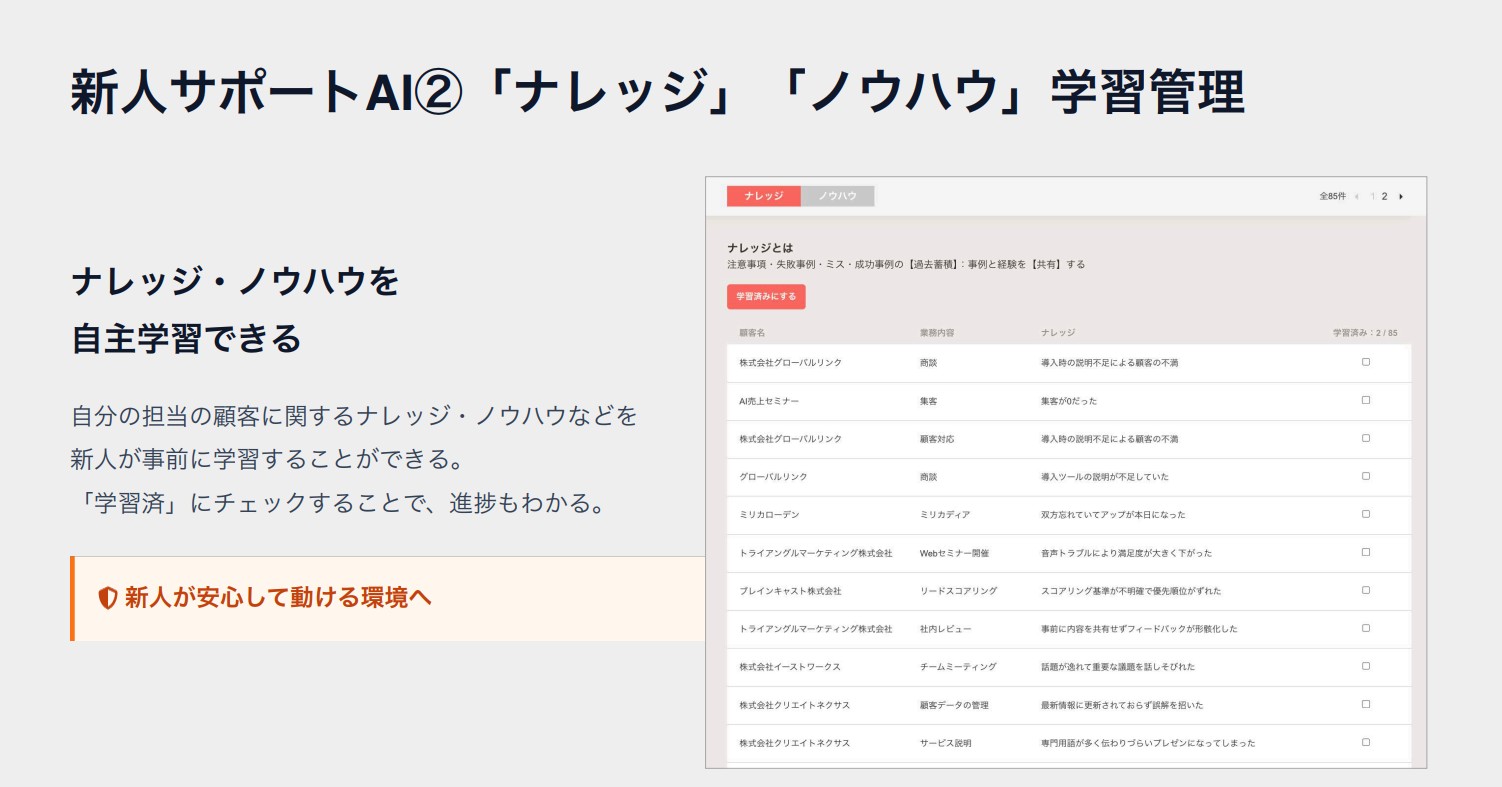Screen dimensions: 1502x787
Task: Check the グローバルリンク 導入ツール row checkbox
Action: [x=1366, y=476]
